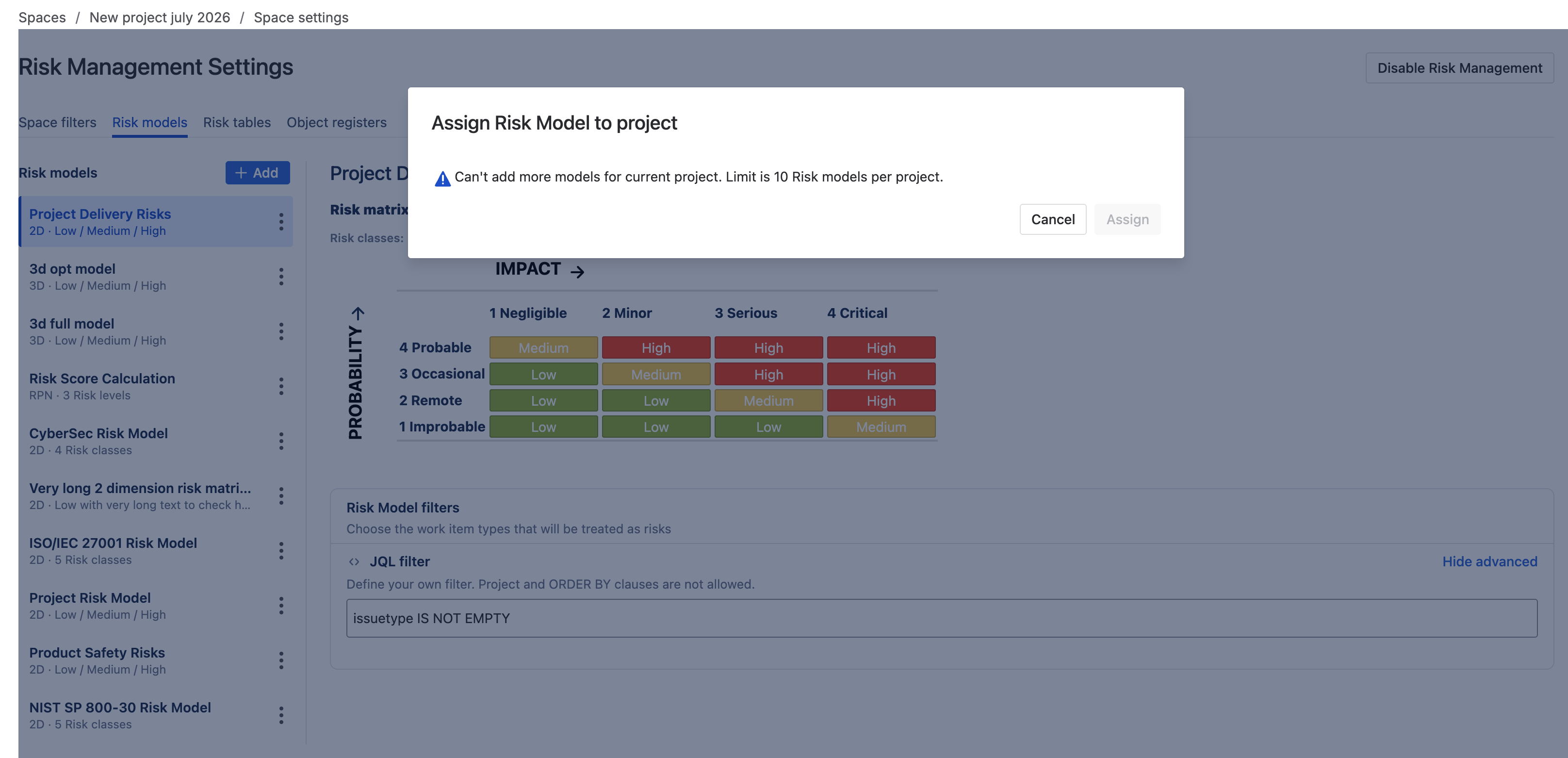Switch to Object registers tab
1568x758 pixels.
337,122
